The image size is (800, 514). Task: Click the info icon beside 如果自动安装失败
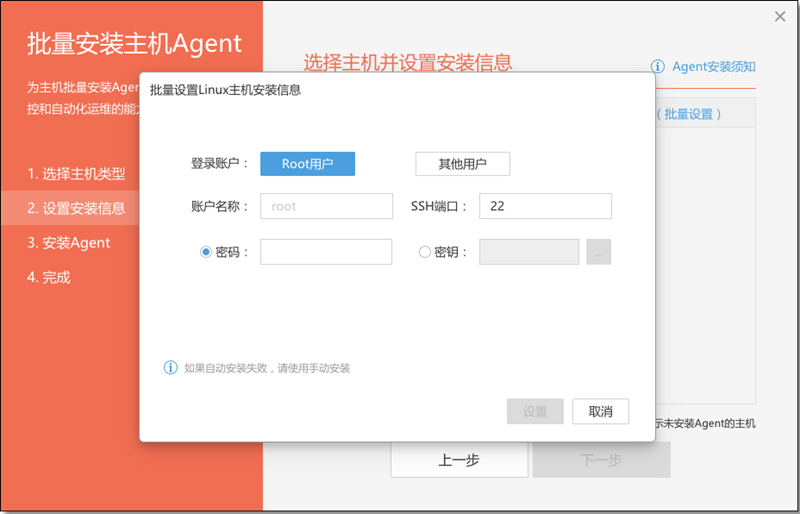coord(170,368)
